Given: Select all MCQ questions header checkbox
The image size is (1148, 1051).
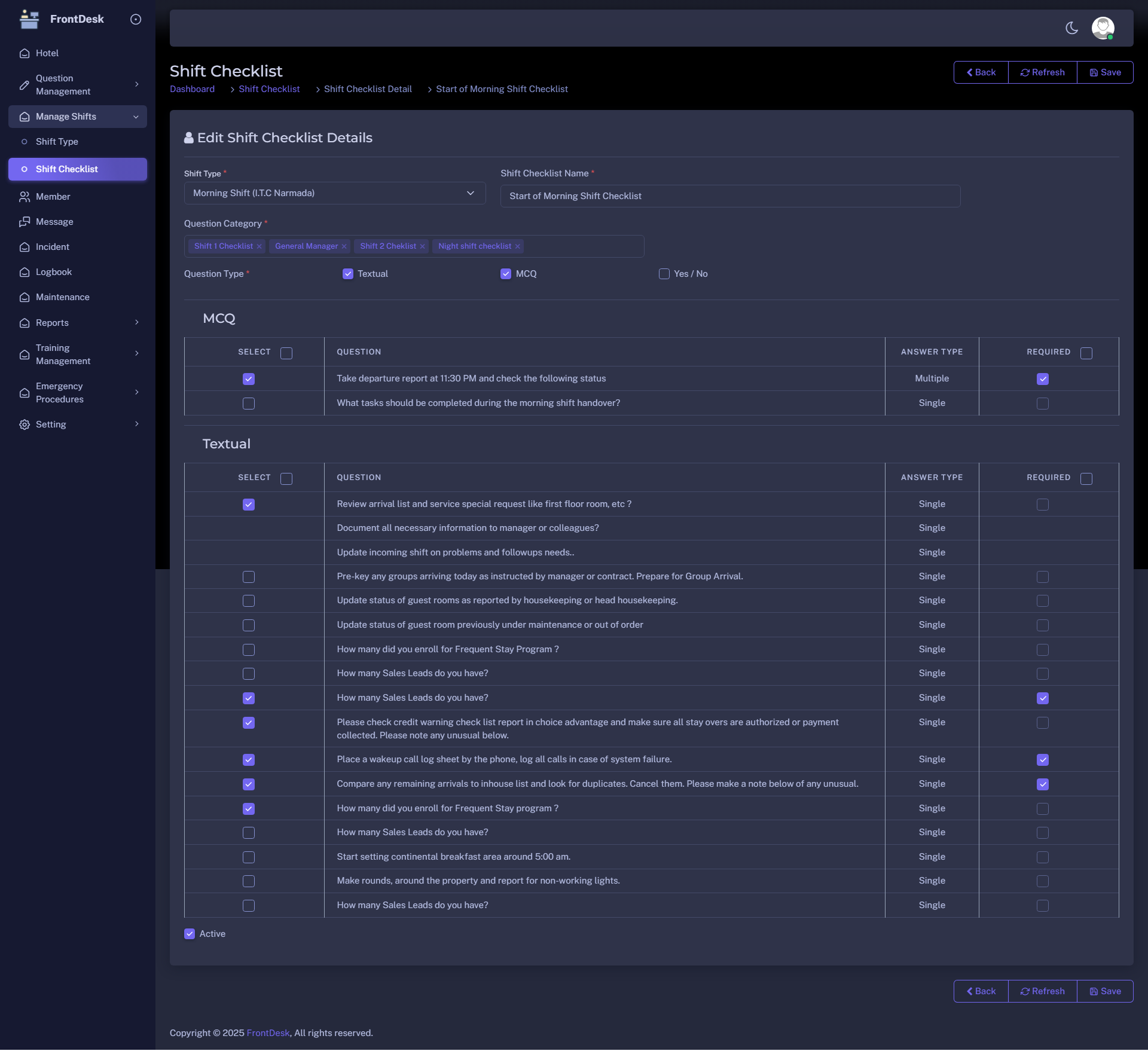Looking at the screenshot, I should click(x=286, y=353).
